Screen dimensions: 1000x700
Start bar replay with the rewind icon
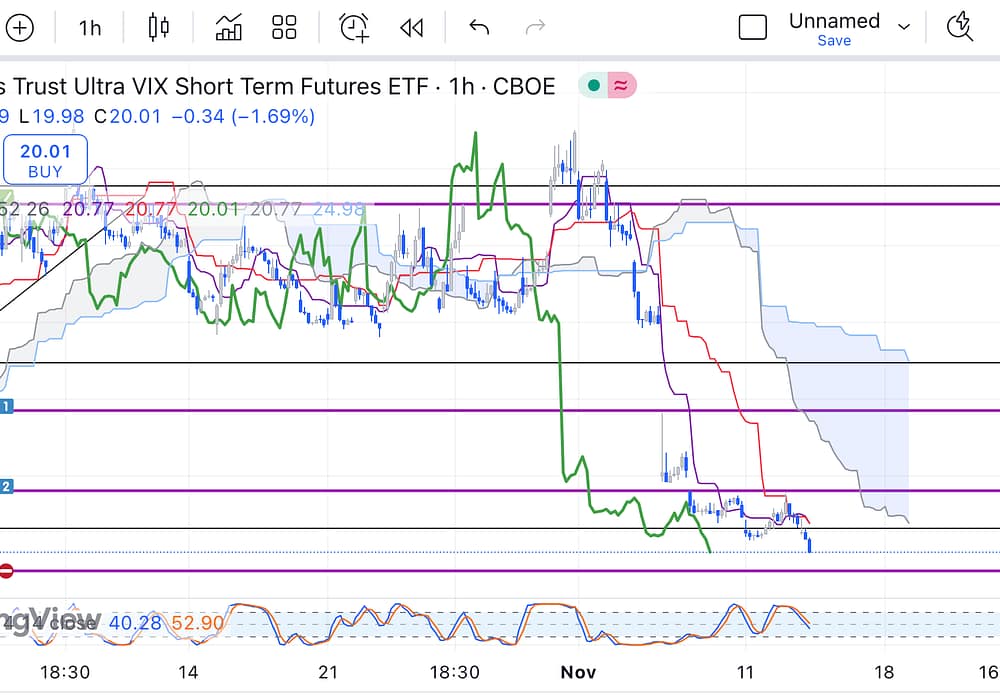(x=411, y=28)
